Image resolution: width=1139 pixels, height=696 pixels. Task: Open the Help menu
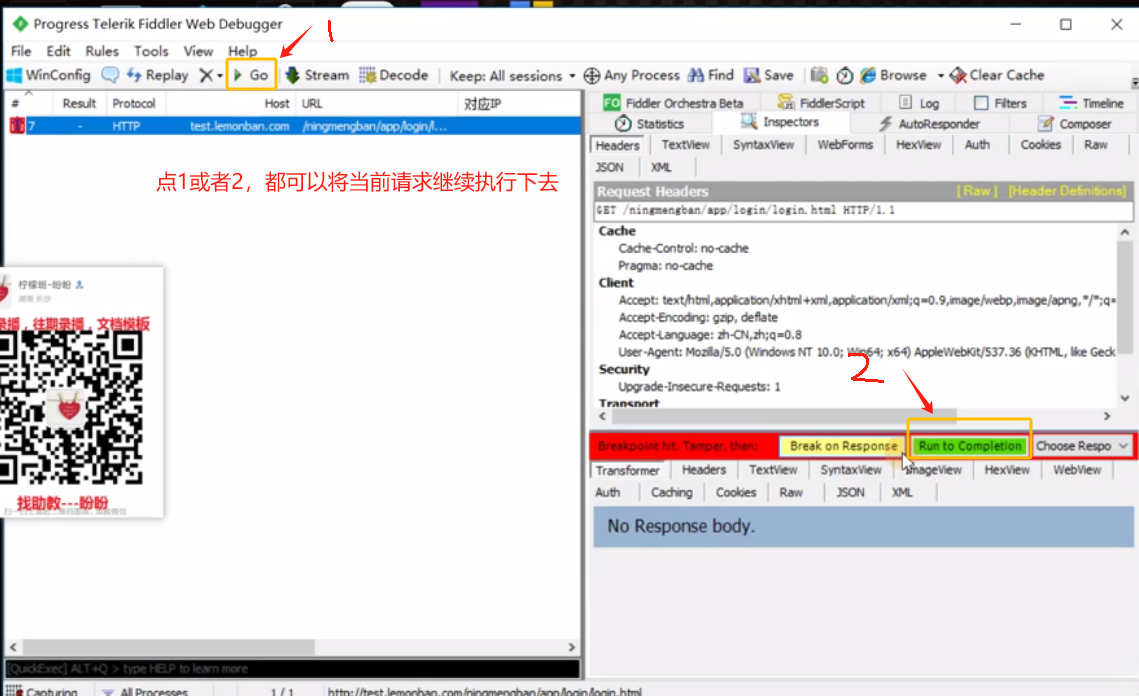[243, 51]
